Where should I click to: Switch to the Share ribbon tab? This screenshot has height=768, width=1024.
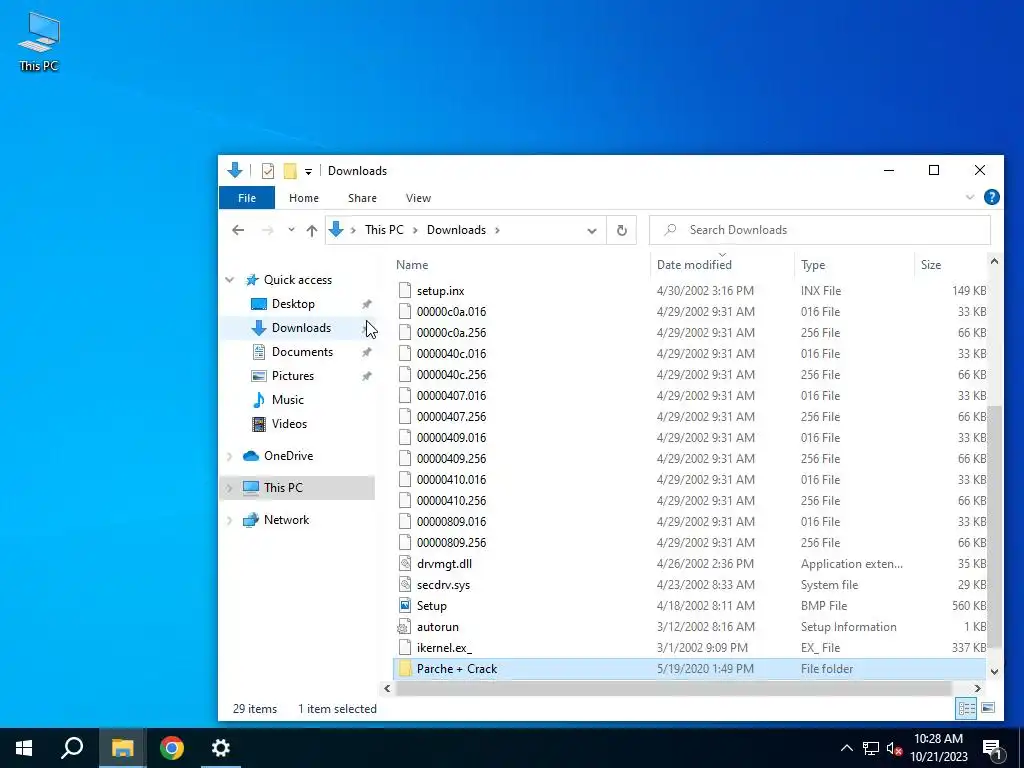click(362, 198)
